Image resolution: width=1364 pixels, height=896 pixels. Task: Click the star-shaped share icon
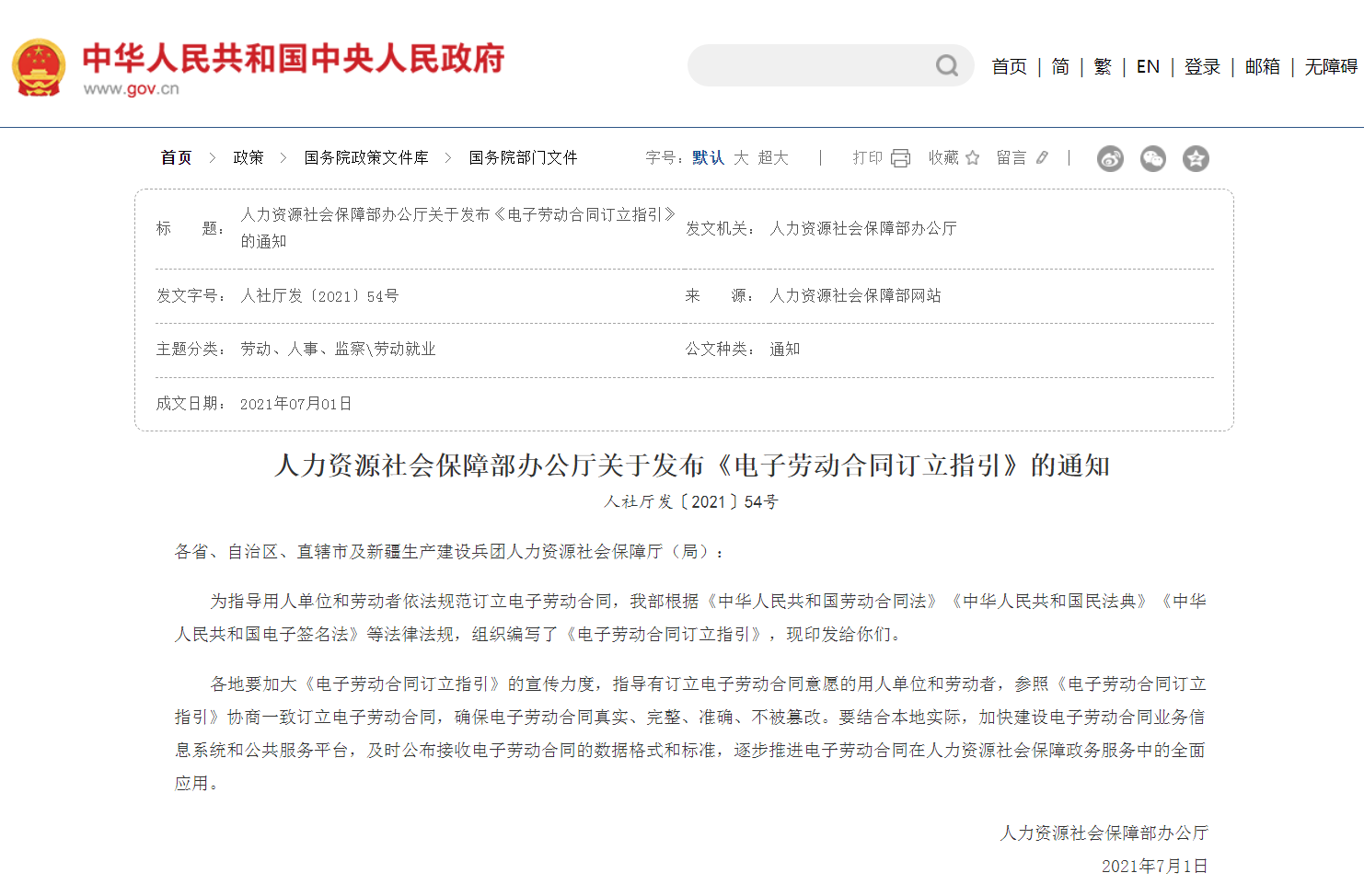tap(1196, 158)
